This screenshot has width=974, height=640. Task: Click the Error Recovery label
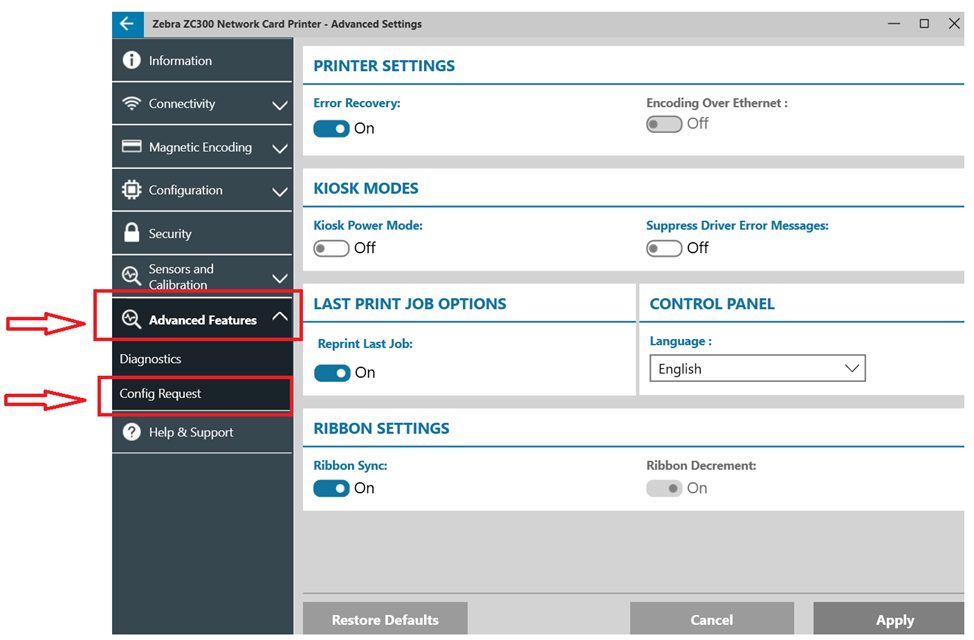click(357, 103)
